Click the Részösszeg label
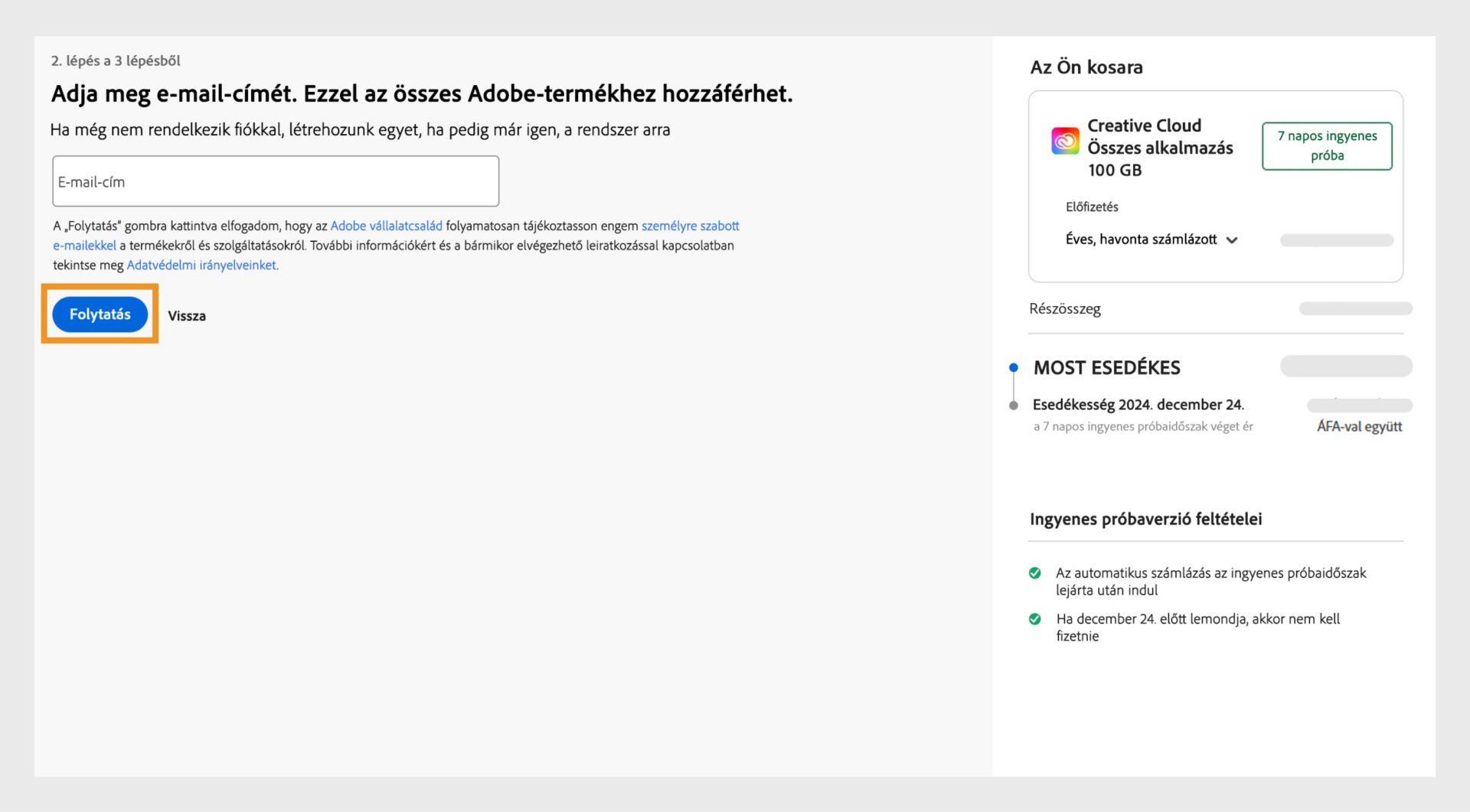 coord(1065,309)
